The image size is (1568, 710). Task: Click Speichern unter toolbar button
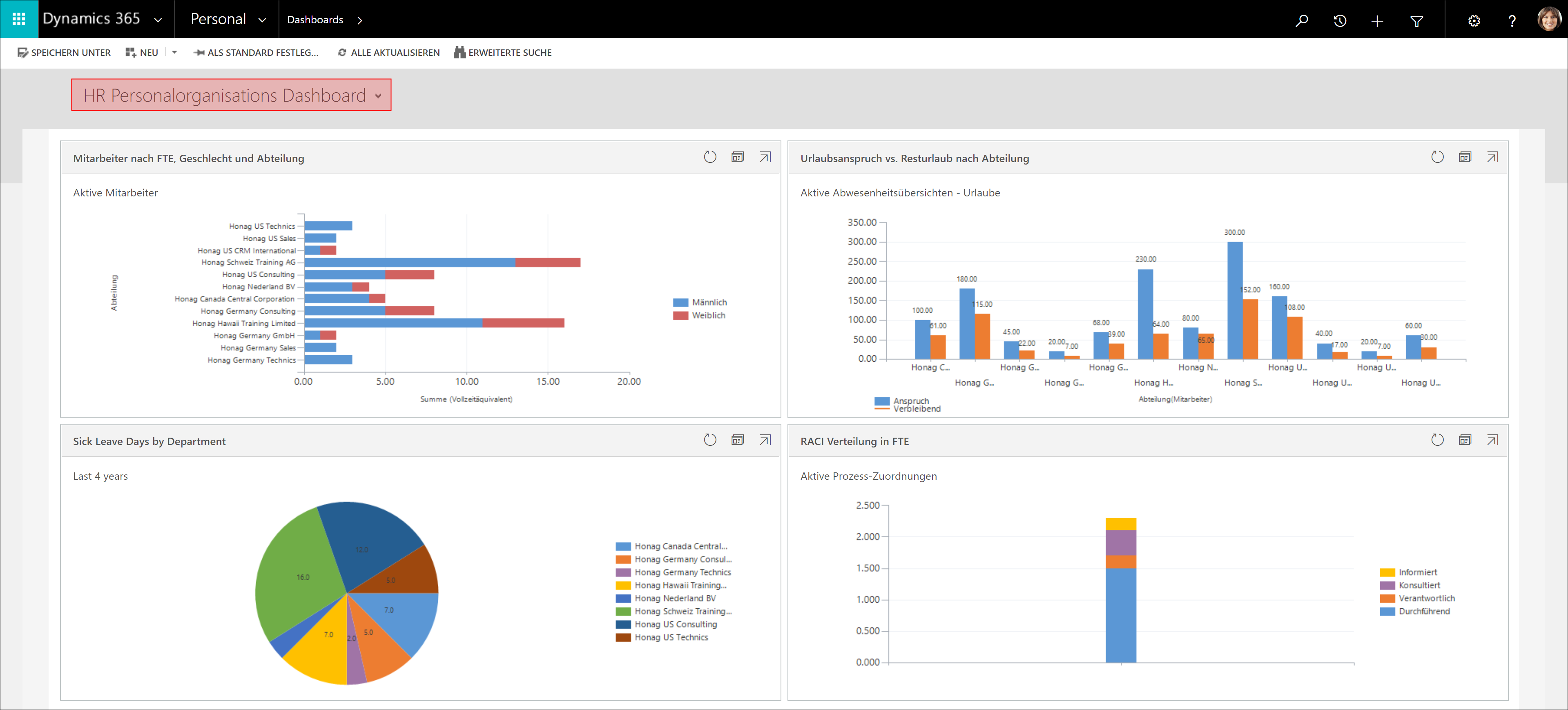pos(64,53)
